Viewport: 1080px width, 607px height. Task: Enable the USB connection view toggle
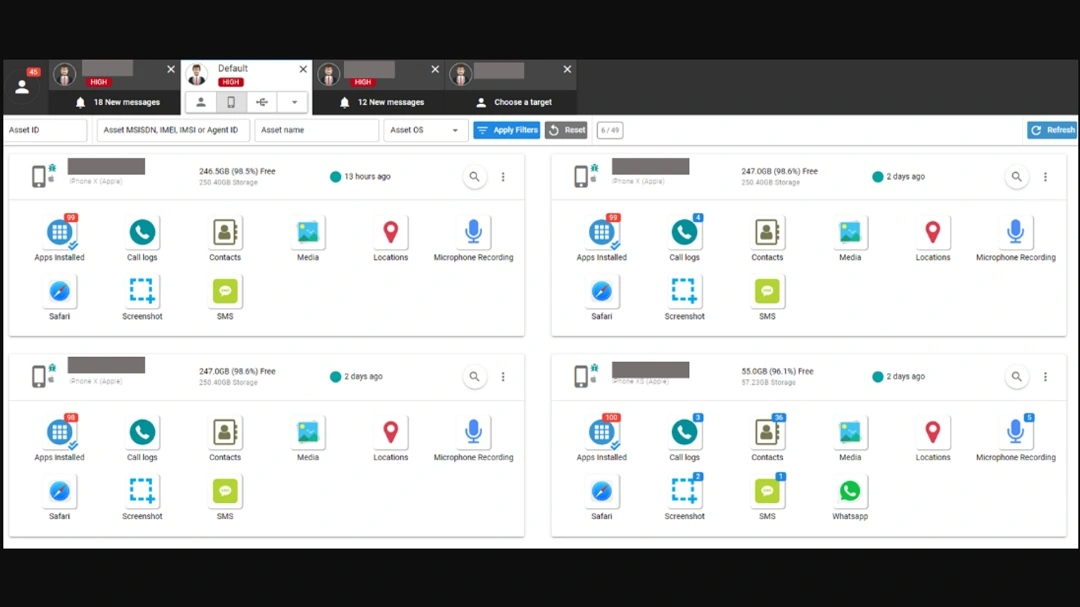tap(262, 102)
